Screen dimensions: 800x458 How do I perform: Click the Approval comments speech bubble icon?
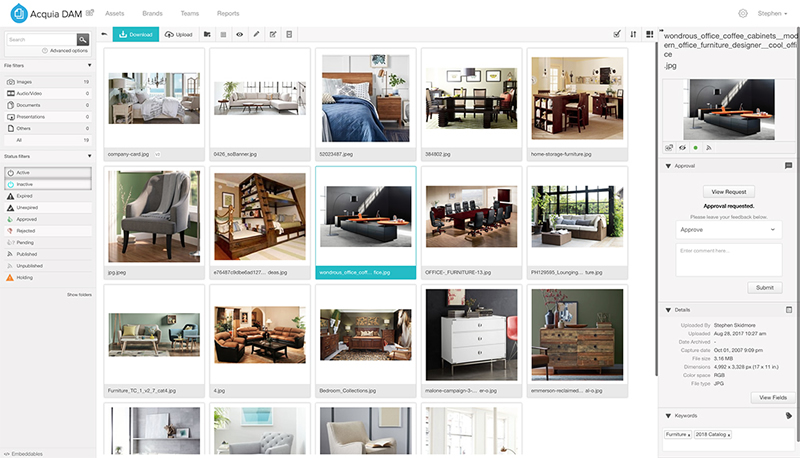point(788,165)
